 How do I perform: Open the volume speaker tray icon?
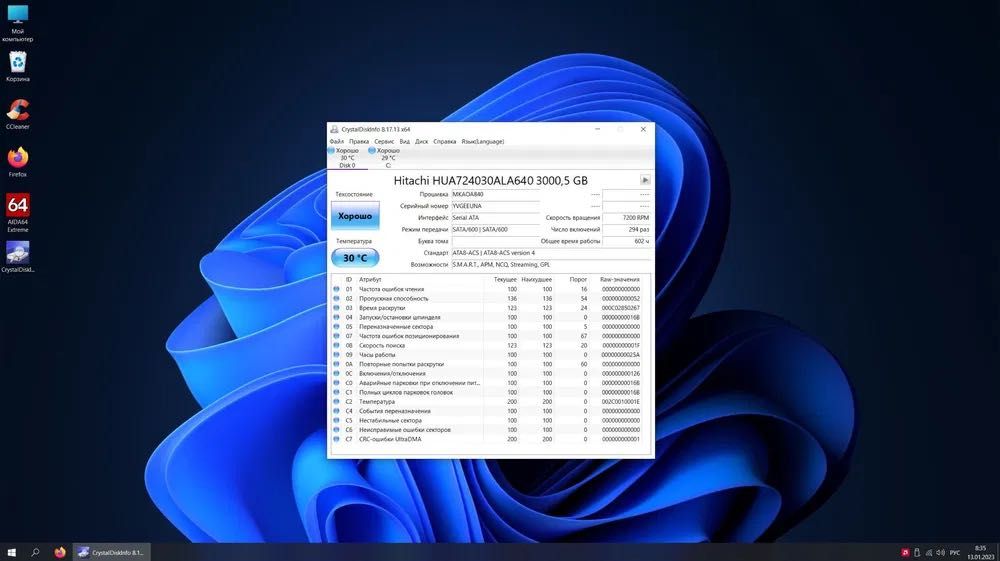click(940, 553)
